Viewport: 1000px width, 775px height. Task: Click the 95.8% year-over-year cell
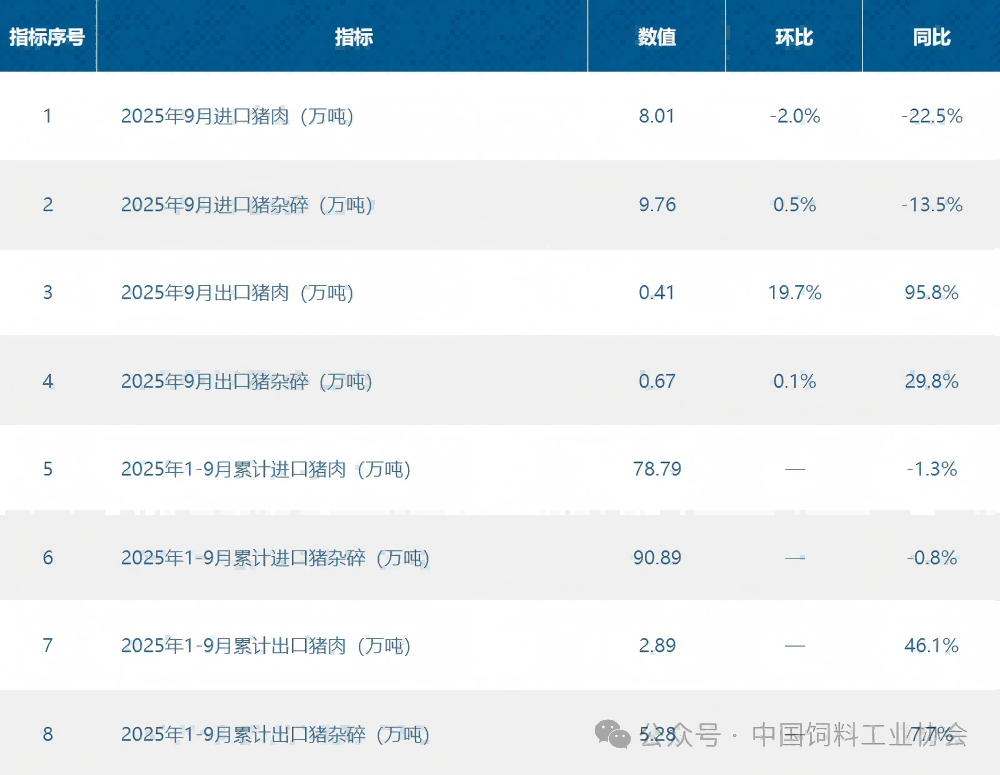coord(931,293)
